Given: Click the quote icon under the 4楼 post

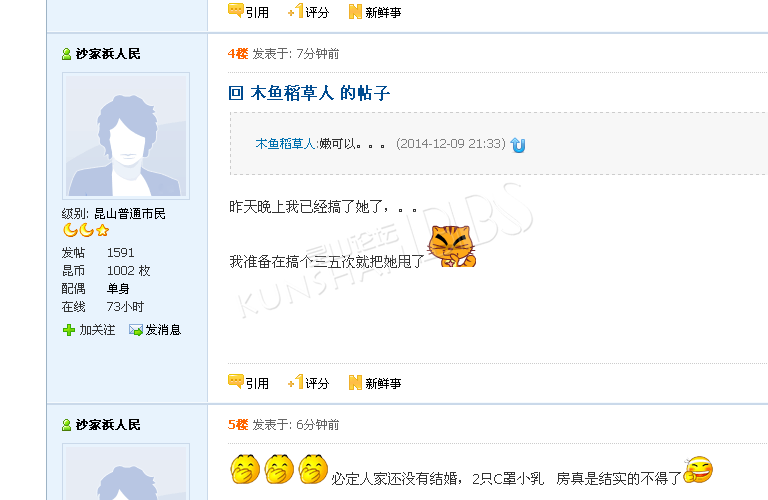Looking at the screenshot, I should [x=236, y=381].
